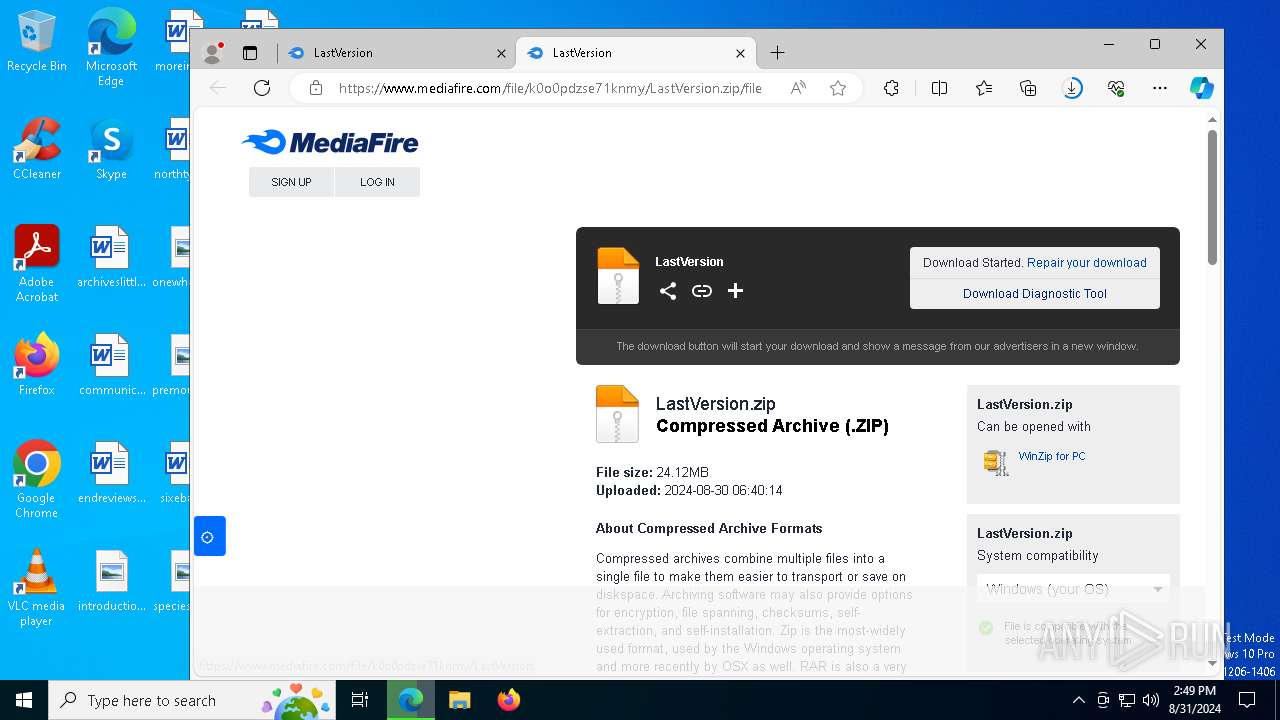Click Download Diagnostic Tool link
The height and width of the screenshot is (720, 1280).
click(x=1035, y=294)
